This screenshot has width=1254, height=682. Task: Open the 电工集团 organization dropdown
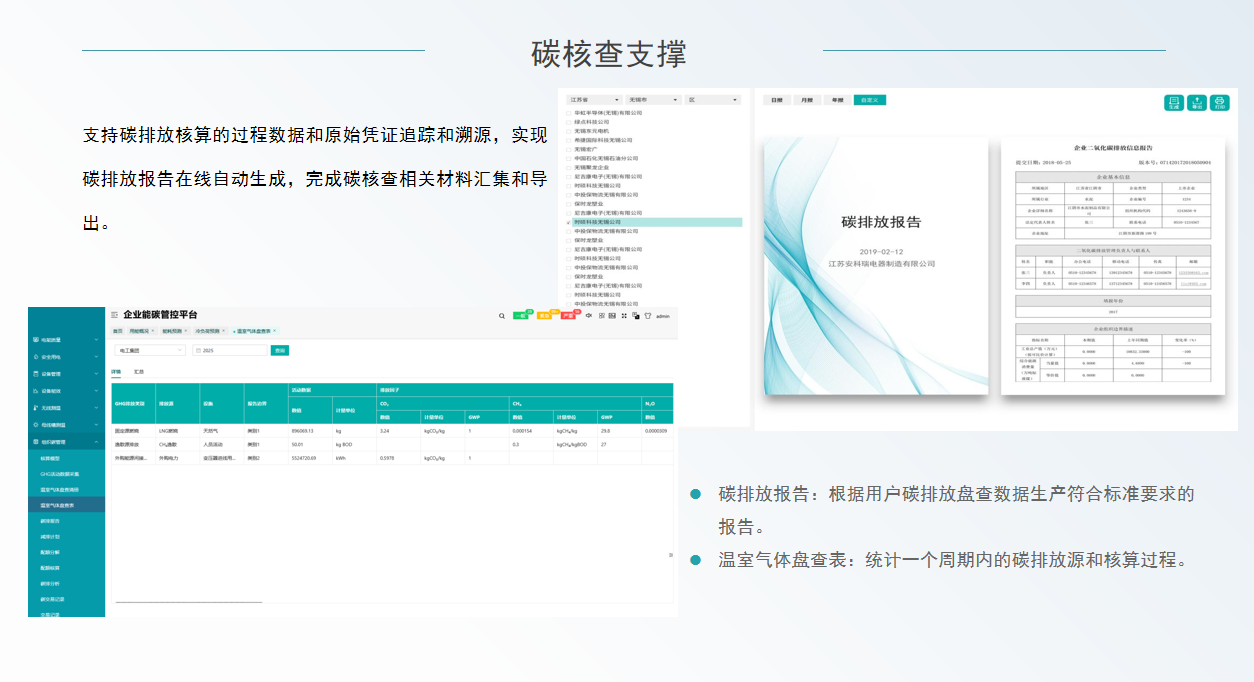[x=150, y=351]
